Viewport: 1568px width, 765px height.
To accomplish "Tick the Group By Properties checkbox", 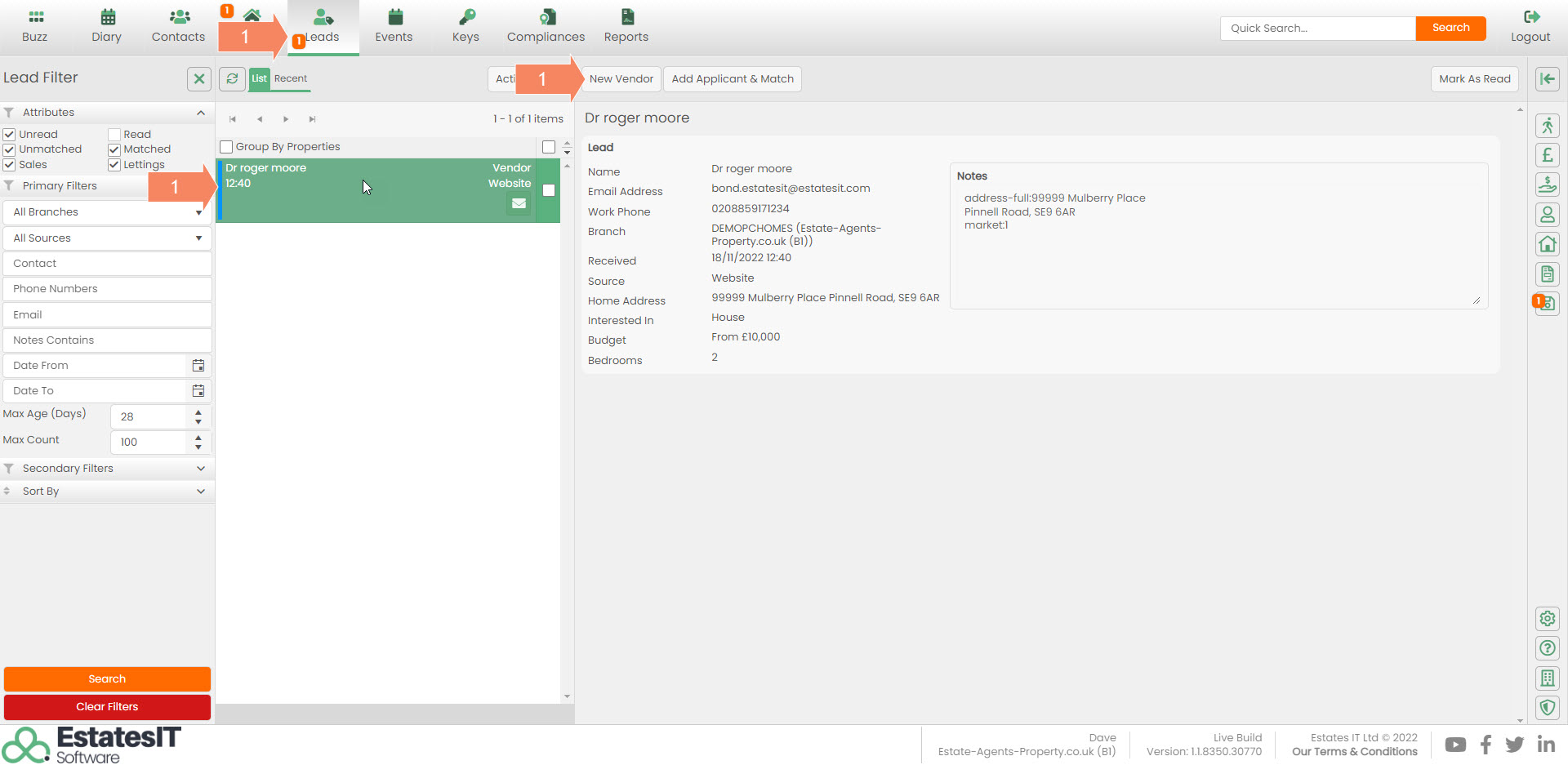I will click(226, 147).
